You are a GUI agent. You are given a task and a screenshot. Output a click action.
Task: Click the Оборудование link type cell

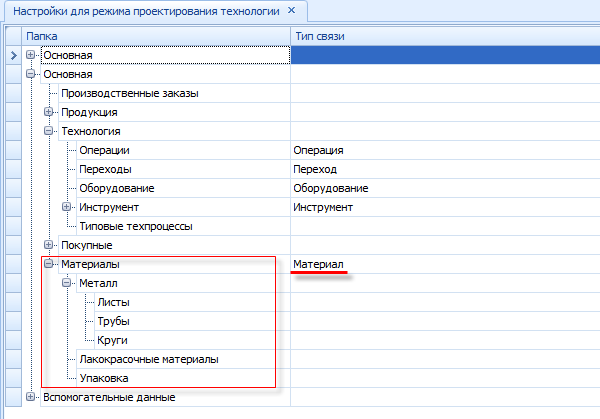pos(331,188)
